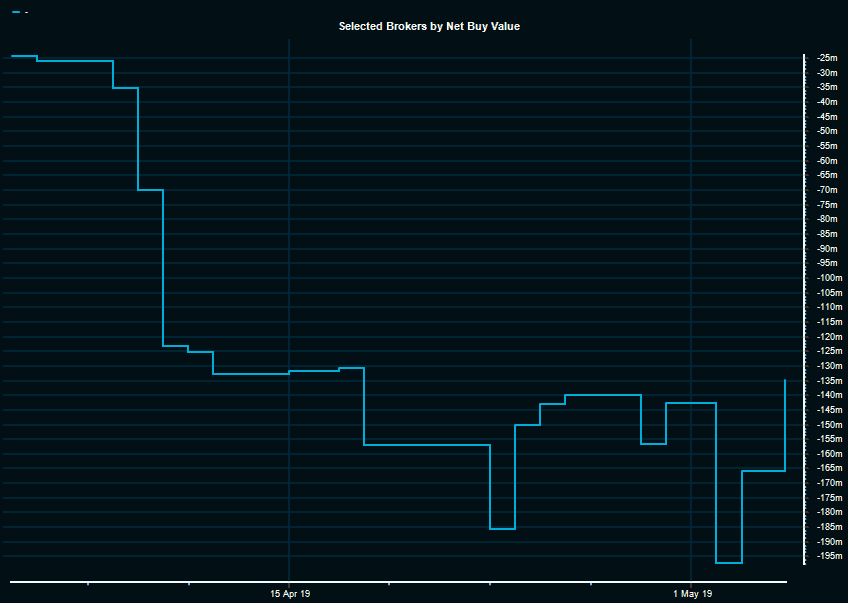Image resolution: width=848 pixels, height=603 pixels.
Task: Select the '1 May 19' x-axis label
Action: tap(692, 594)
